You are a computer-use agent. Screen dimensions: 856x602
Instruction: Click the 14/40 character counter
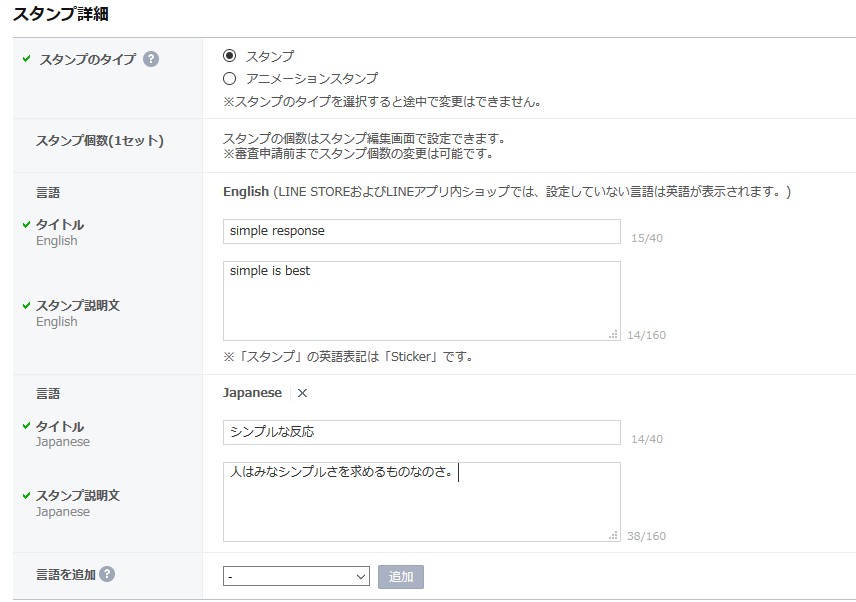click(647, 439)
